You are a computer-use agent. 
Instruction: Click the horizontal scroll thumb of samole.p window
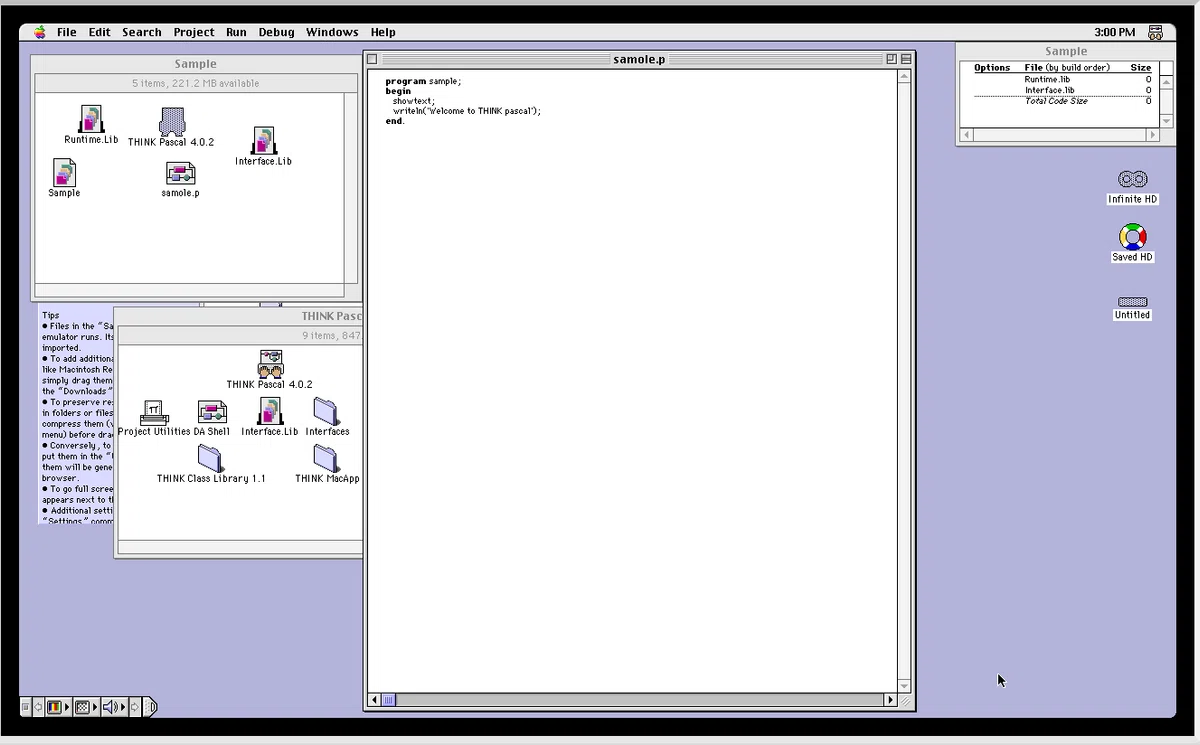coord(390,700)
